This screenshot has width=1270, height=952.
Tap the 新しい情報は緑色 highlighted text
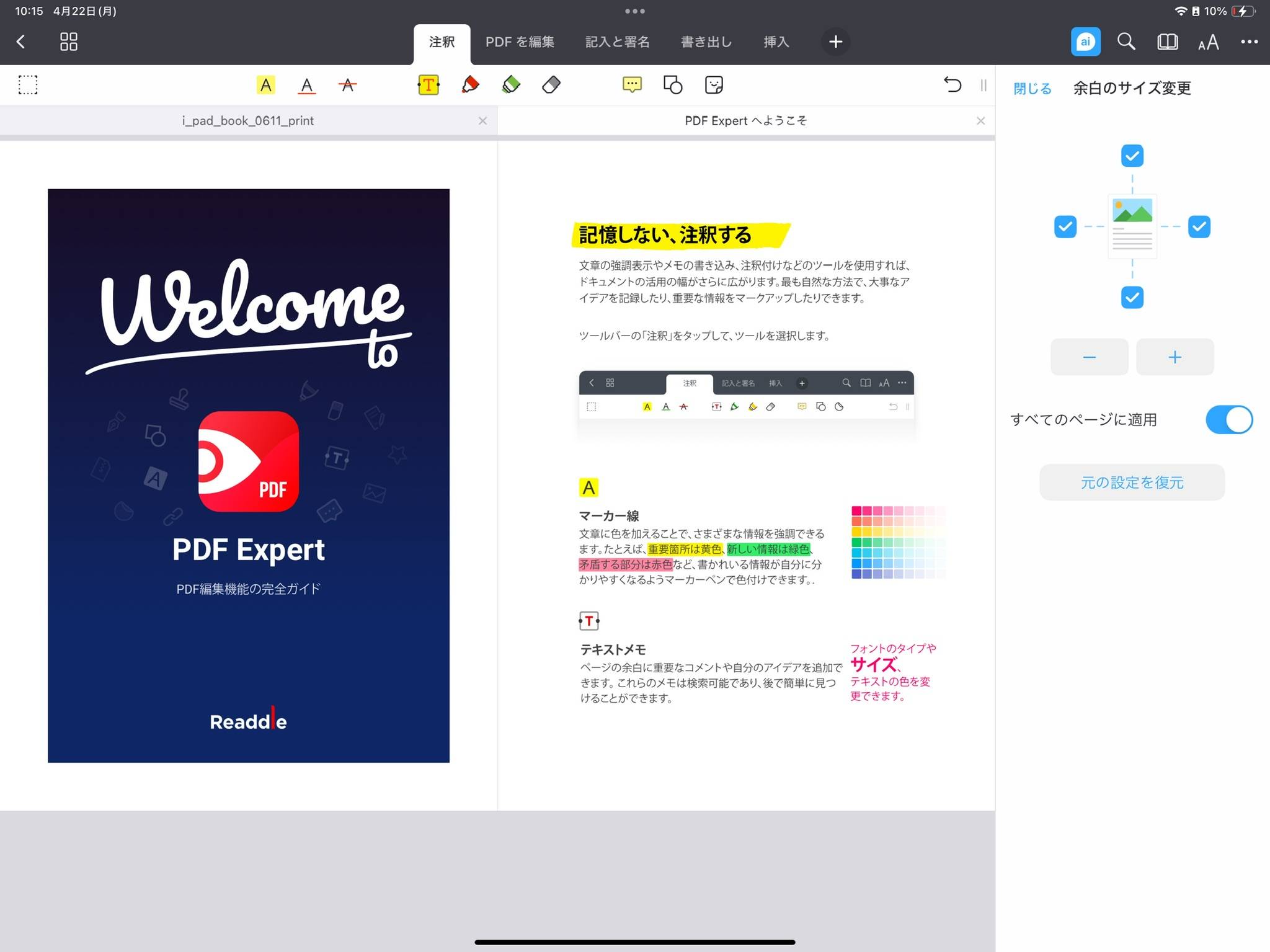point(768,549)
